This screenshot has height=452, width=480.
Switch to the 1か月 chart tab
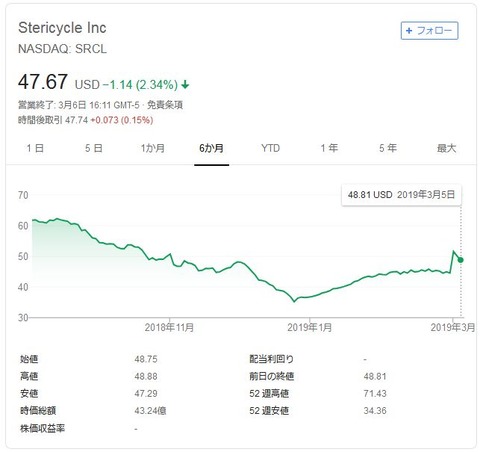[153, 148]
